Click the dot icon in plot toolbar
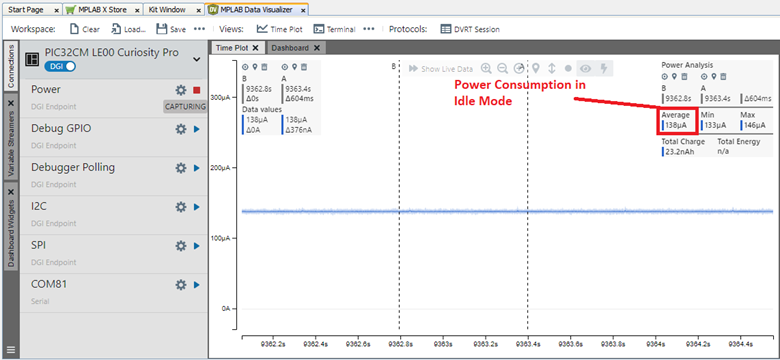The width and height of the screenshot is (780, 360). click(568, 69)
